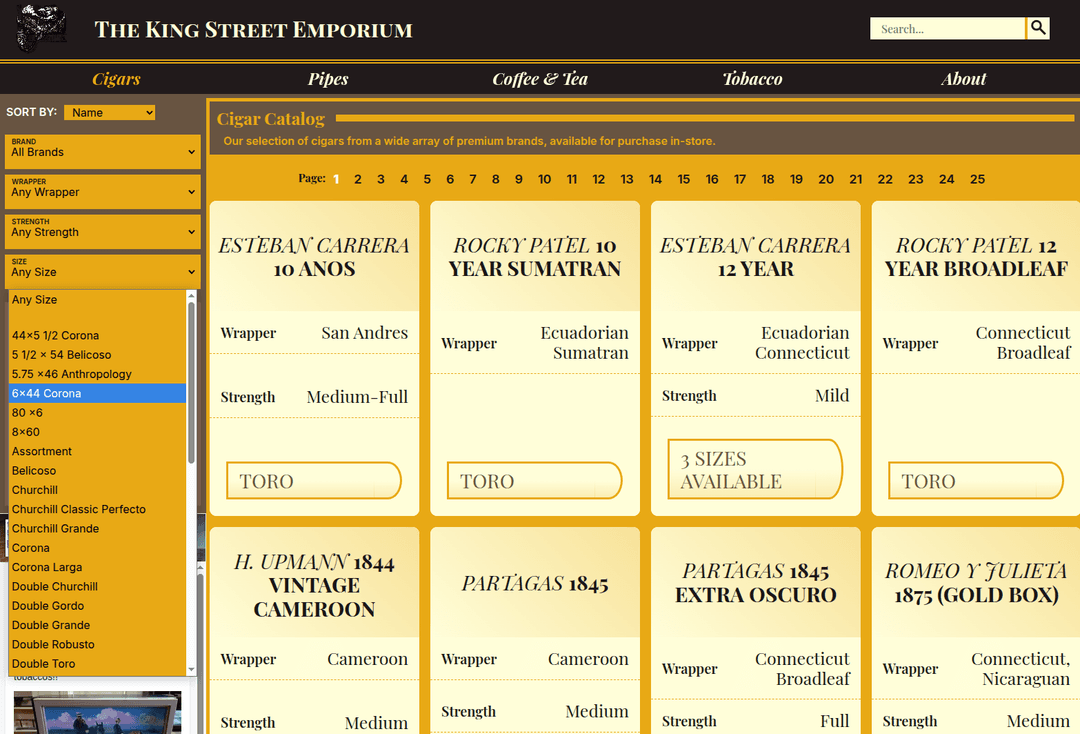
Task: Select Churchill Classic Perfecto size
Action: click(x=97, y=509)
